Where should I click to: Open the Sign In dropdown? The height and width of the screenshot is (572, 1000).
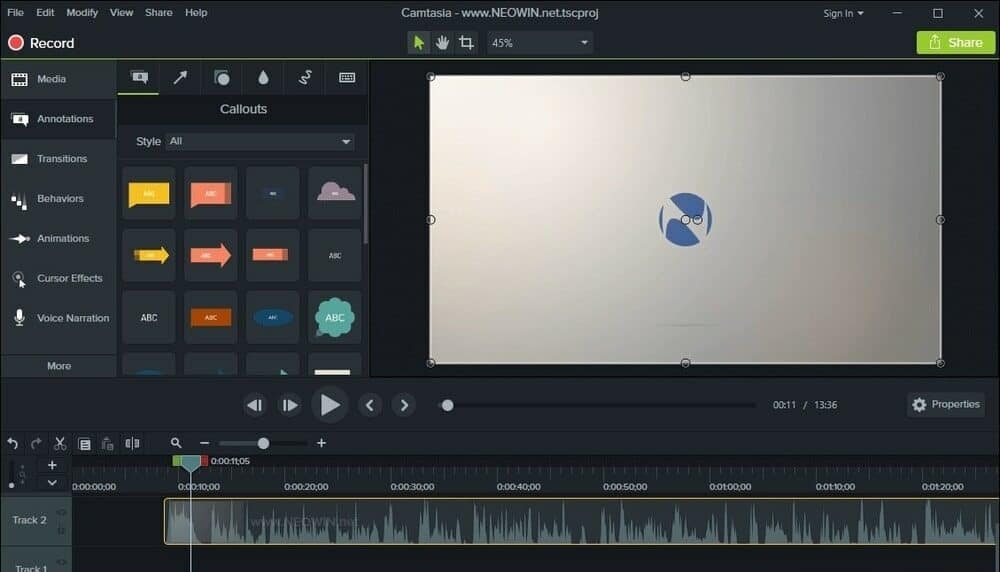pyautogui.click(x=843, y=13)
